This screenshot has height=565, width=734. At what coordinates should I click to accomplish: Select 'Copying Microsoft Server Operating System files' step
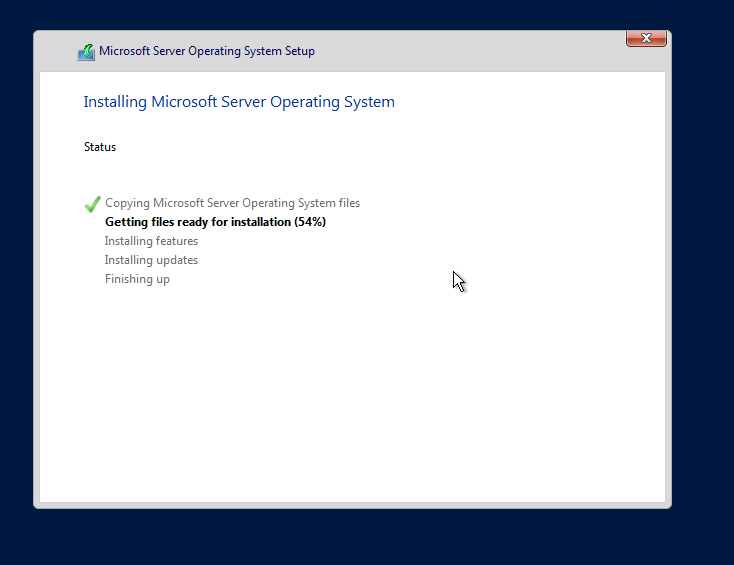coord(232,203)
